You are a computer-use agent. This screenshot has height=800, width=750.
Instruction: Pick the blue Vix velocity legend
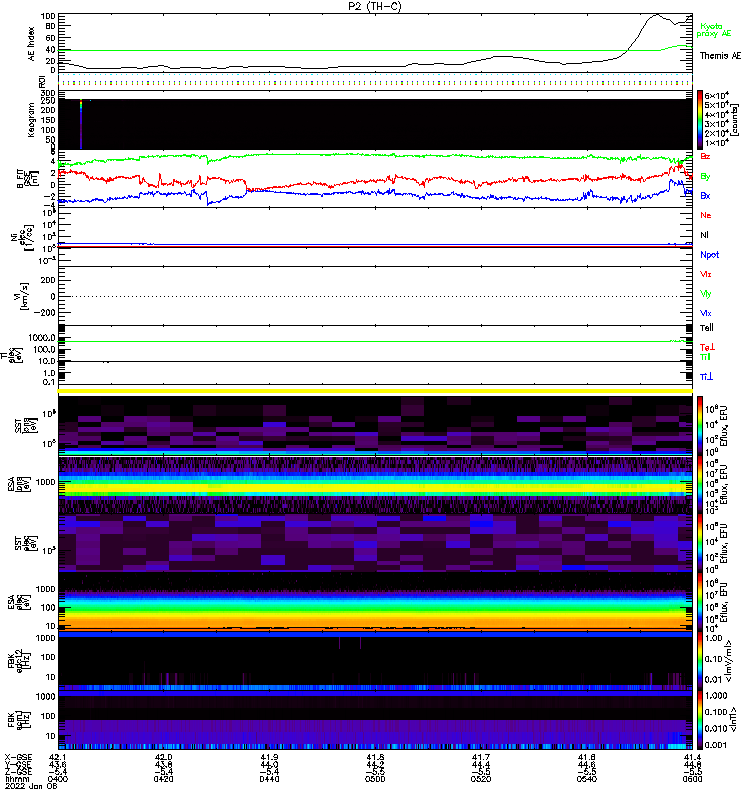(x=705, y=313)
